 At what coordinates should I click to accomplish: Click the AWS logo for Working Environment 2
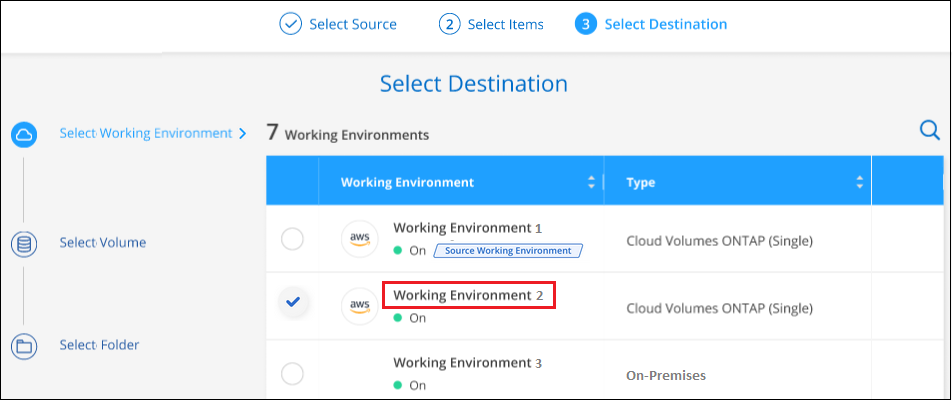(x=360, y=305)
